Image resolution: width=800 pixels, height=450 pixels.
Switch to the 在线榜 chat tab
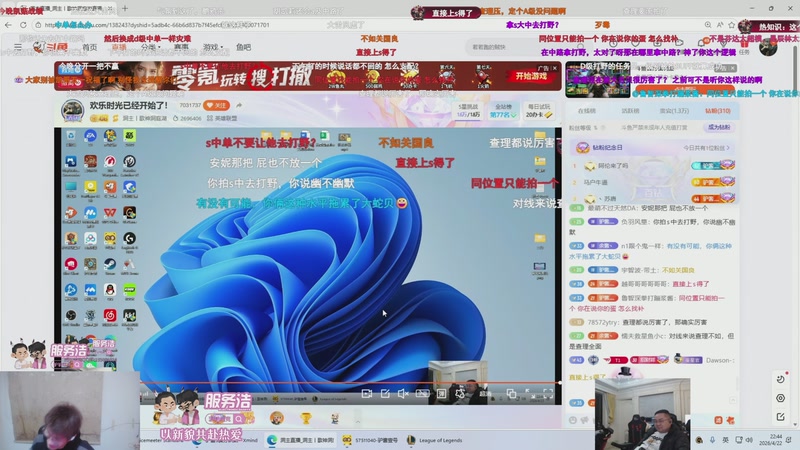tap(587, 111)
